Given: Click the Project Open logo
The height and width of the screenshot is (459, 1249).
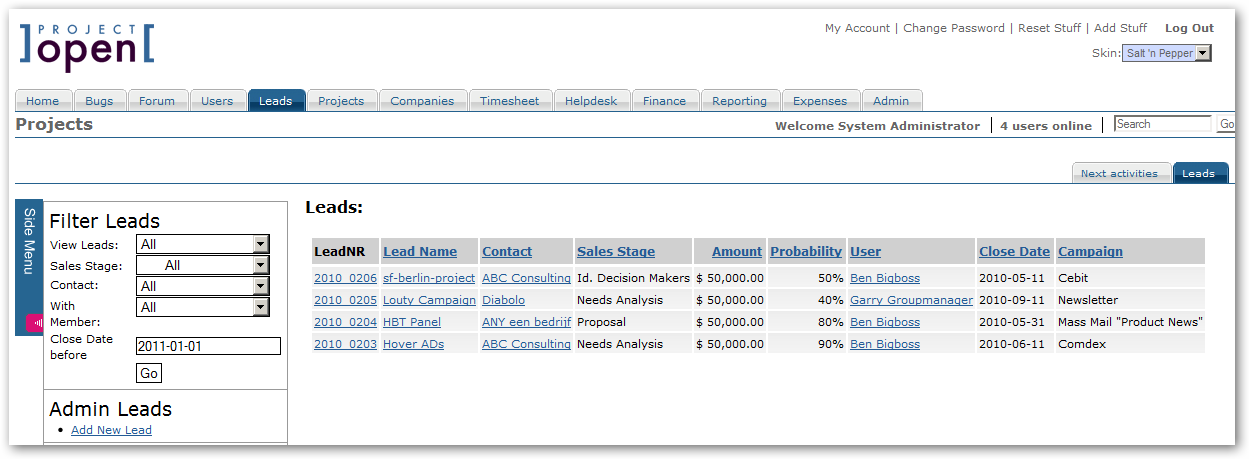Looking at the screenshot, I should point(86,47).
